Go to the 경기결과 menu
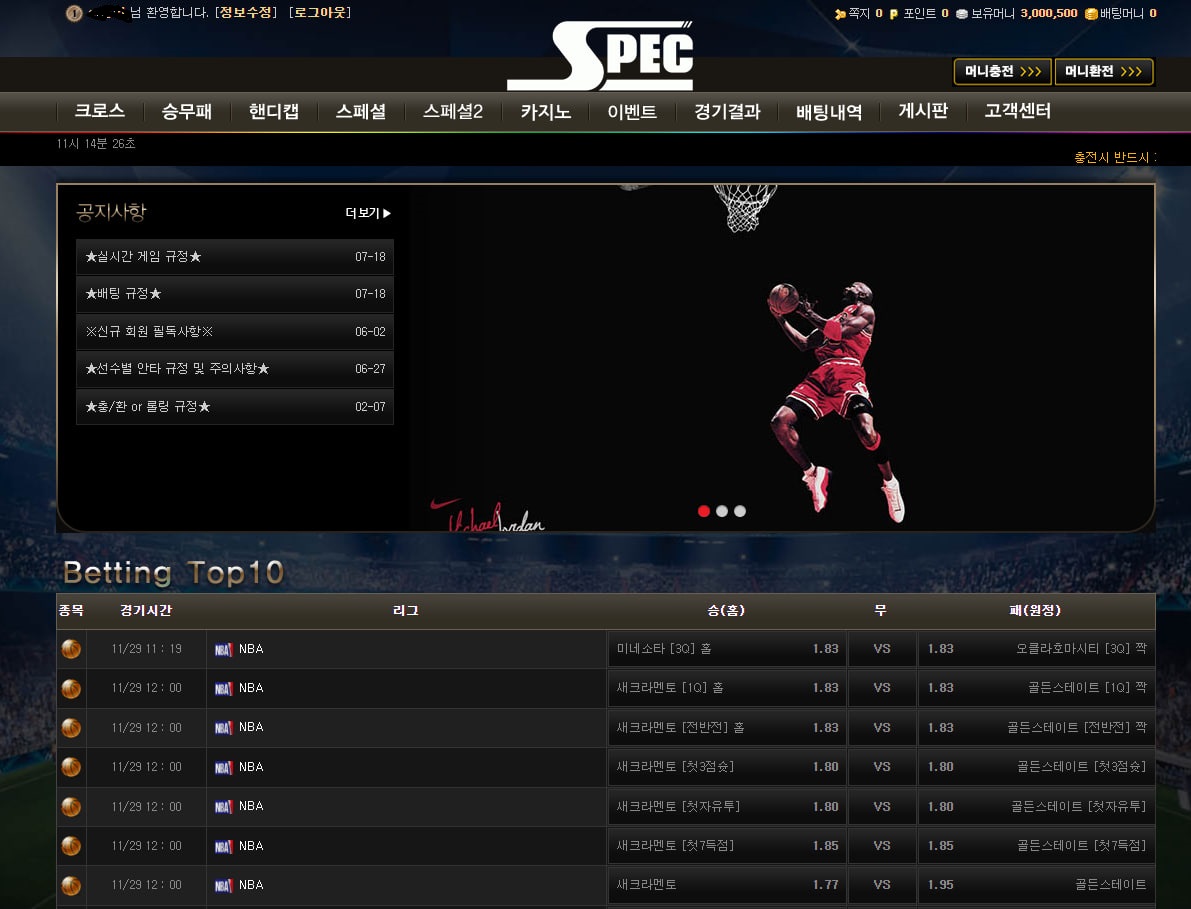 pyautogui.click(x=727, y=112)
